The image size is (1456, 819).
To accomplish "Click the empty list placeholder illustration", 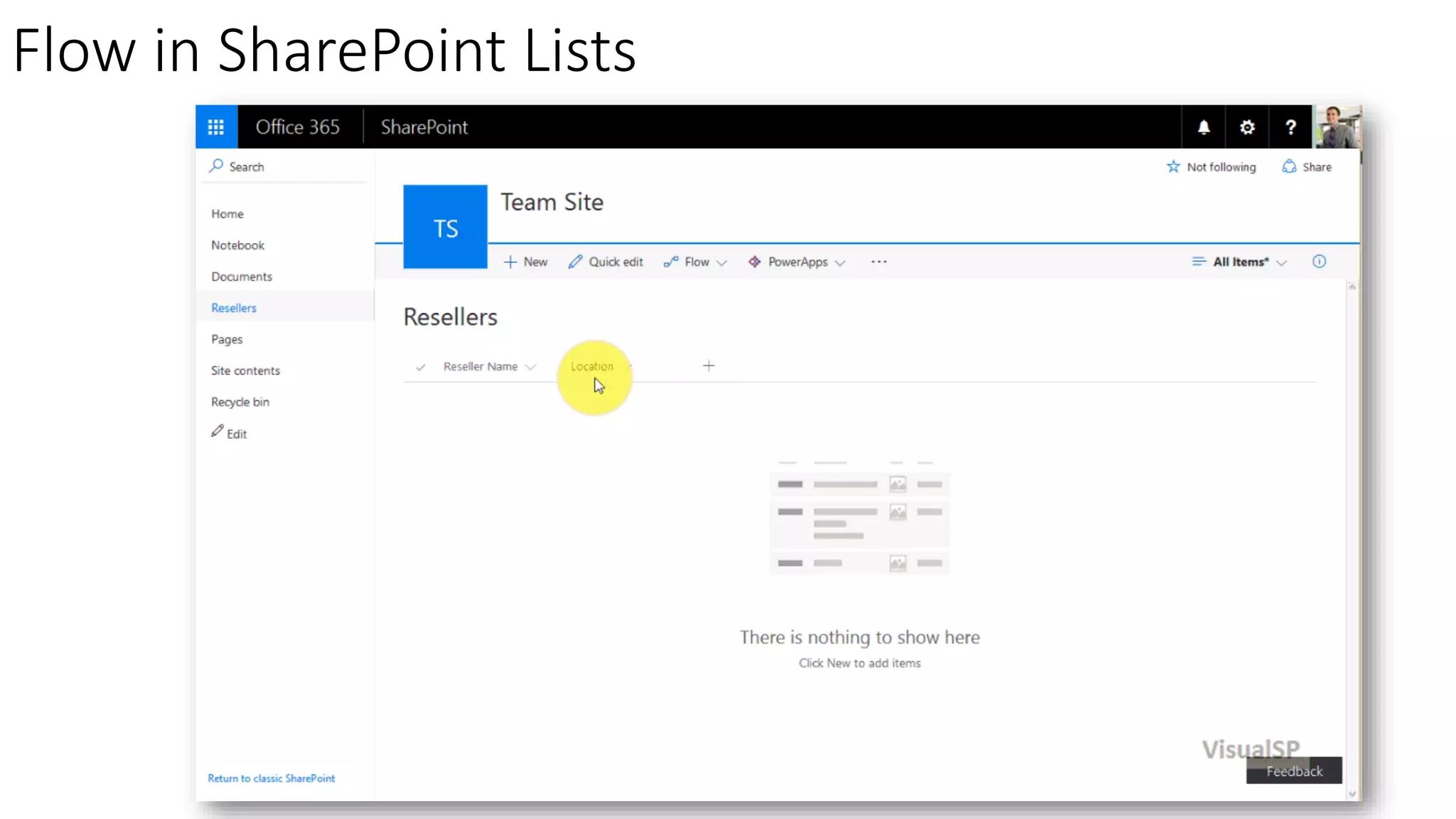I will (x=860, y=518).
